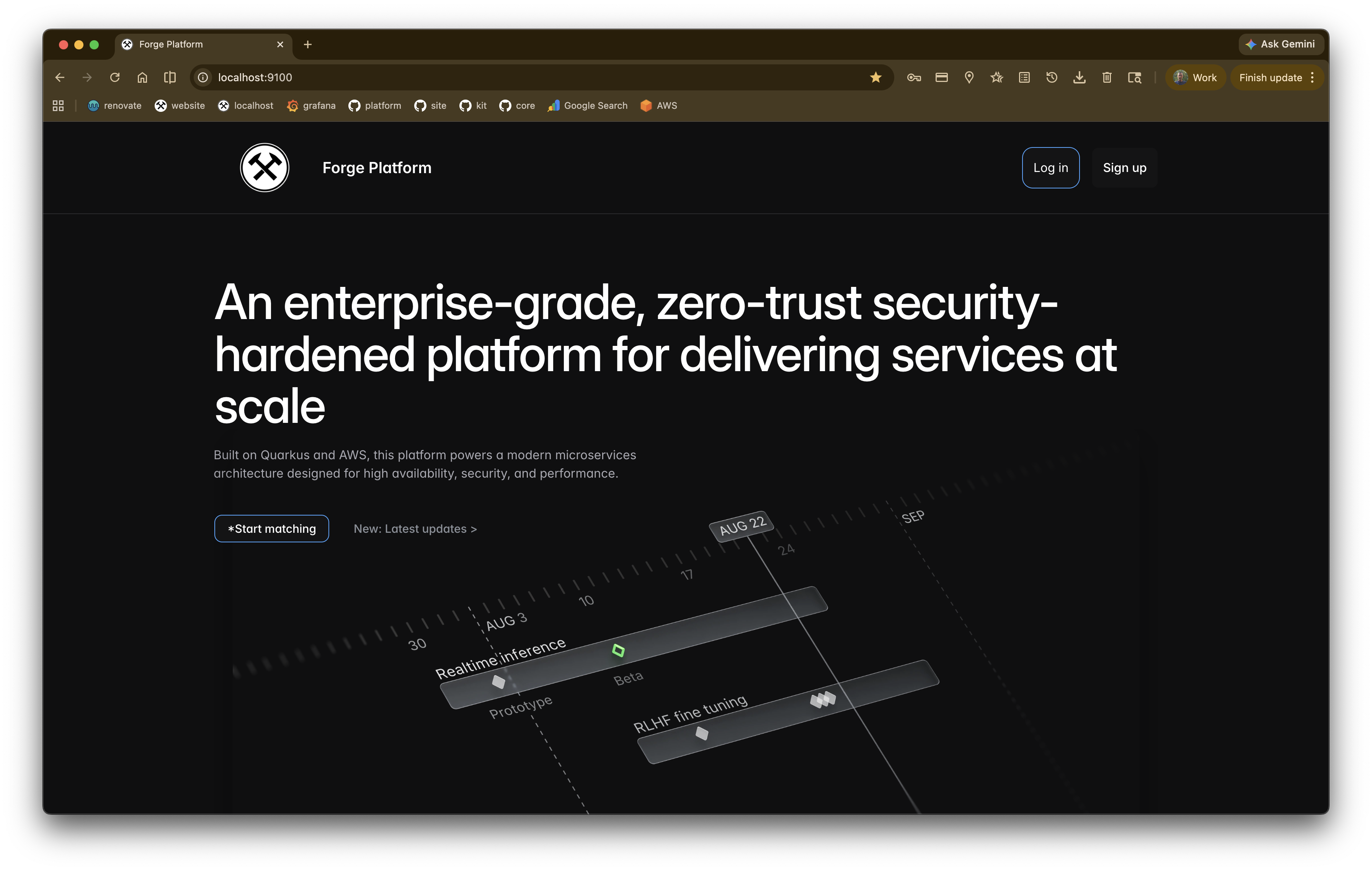This screenshot has height=871, width=1372.
Task: Open the Work profile menu
Action: tap(1196, 77)
